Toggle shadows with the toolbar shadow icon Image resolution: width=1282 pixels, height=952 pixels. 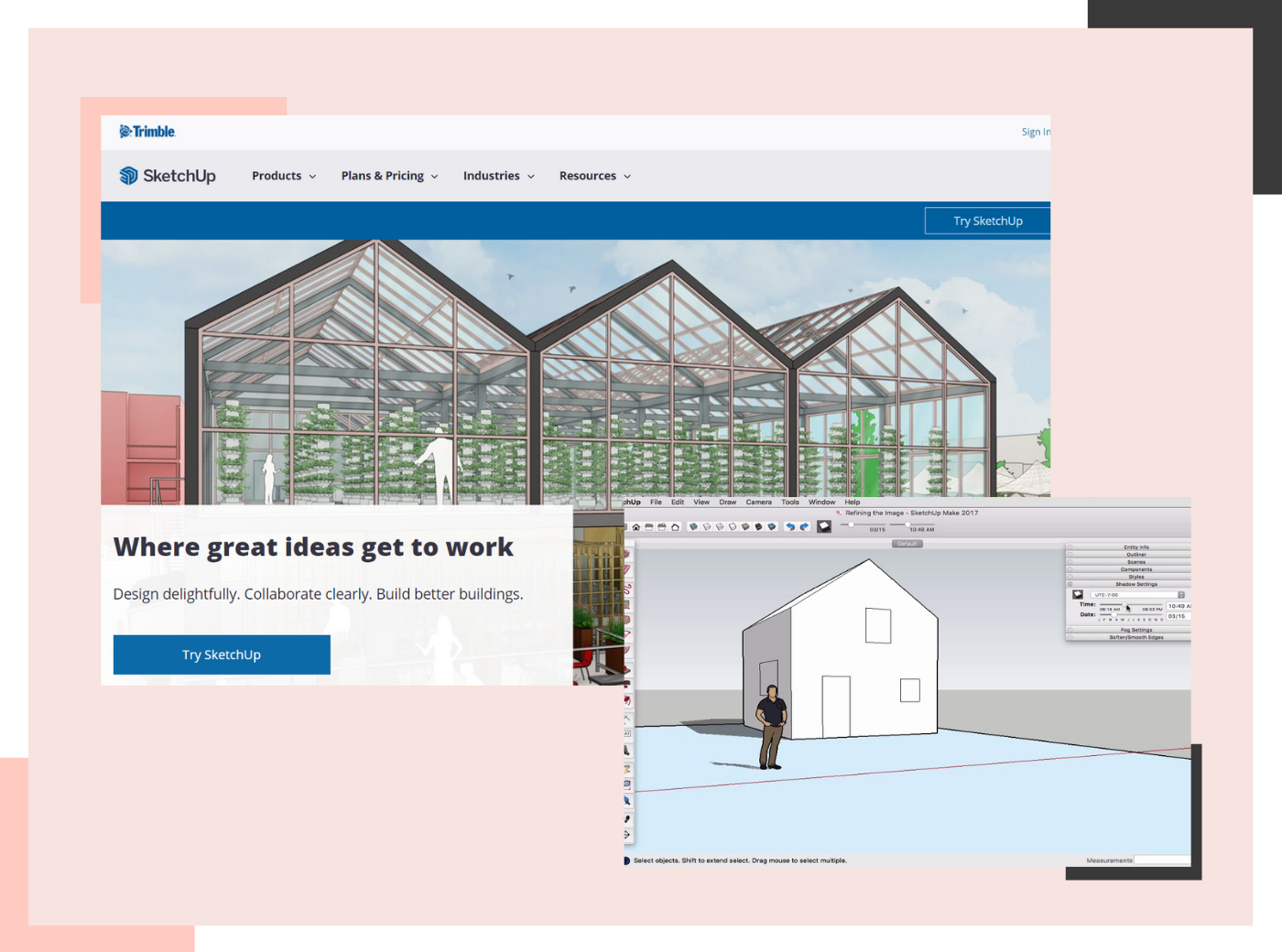[x=824, y=527]
